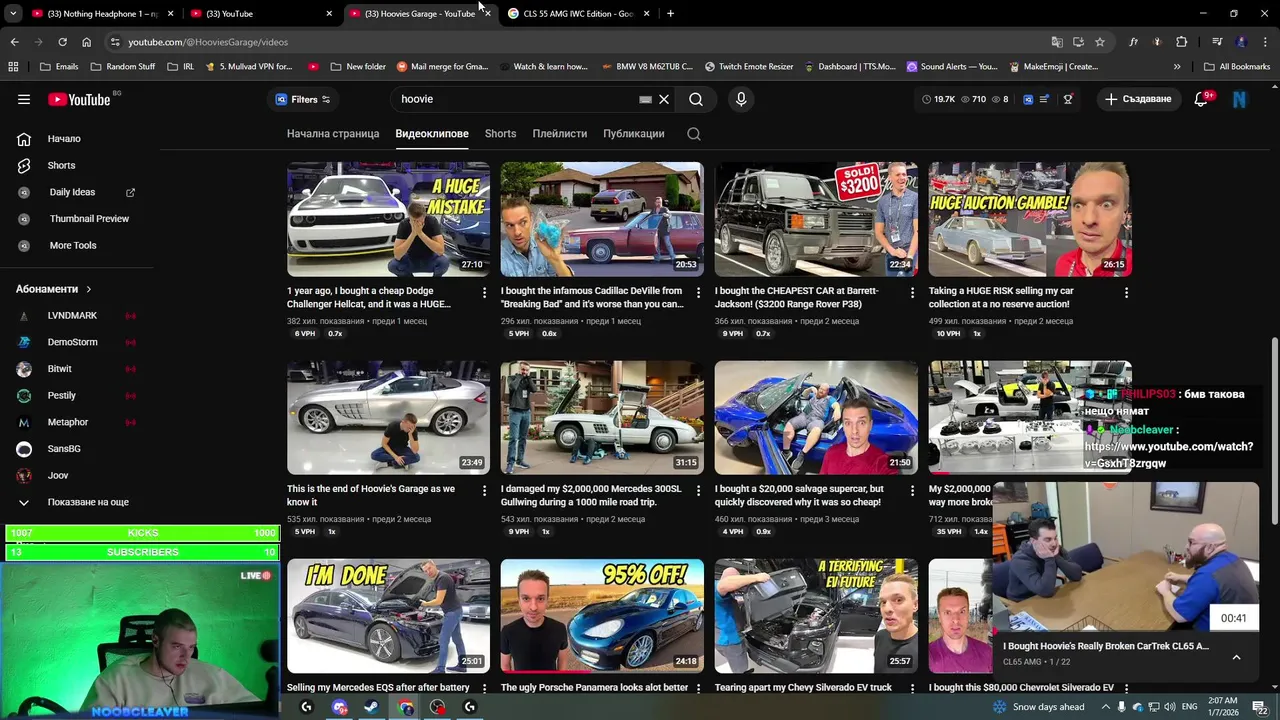Switch to the Shorts channel tab
The width and height of the screenshot is (1280, 720).
click(x=500, y=133)
